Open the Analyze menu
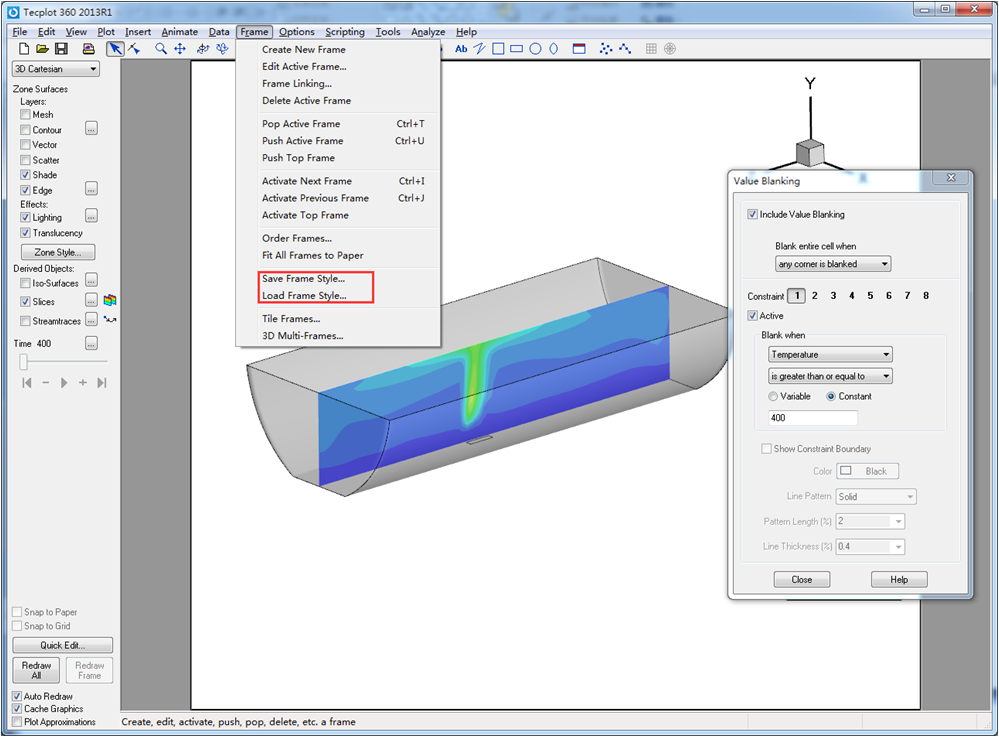This screenshot has height=737, width=999. (x=428, y=32)
